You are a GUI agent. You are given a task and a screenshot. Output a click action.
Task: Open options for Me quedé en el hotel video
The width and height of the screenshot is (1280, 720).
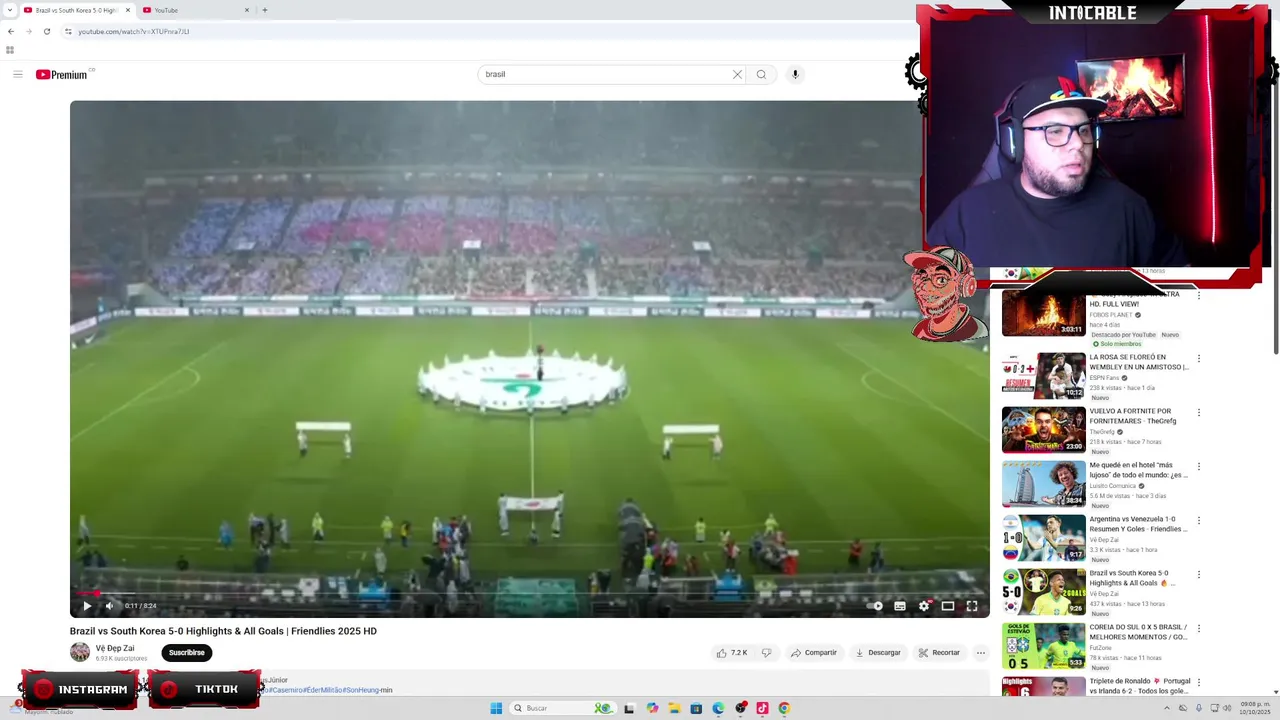pos(1199,466)
